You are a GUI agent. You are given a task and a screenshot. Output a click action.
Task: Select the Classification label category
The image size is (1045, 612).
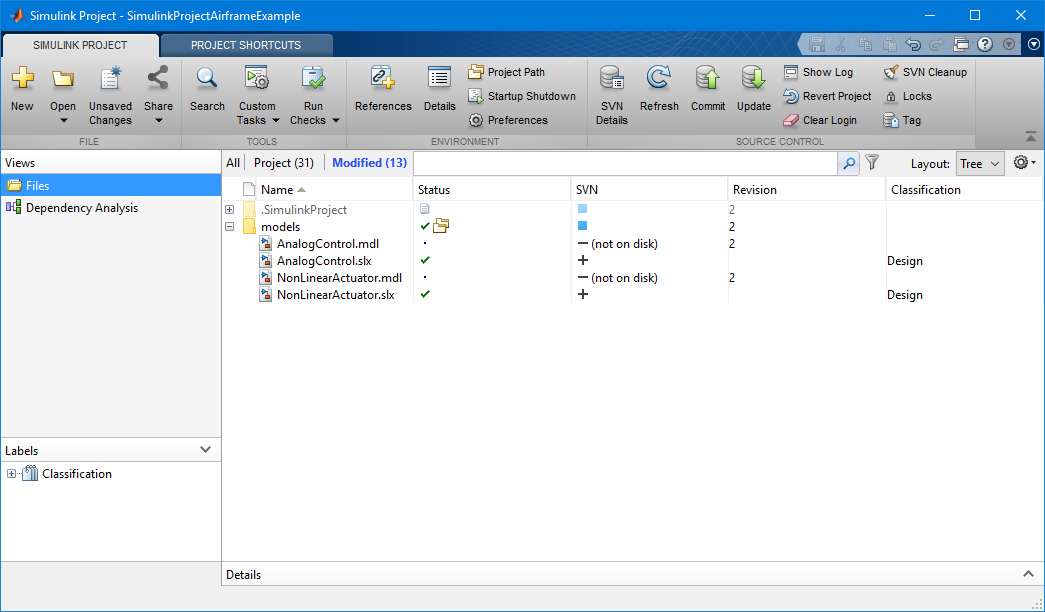pos(77,474)
